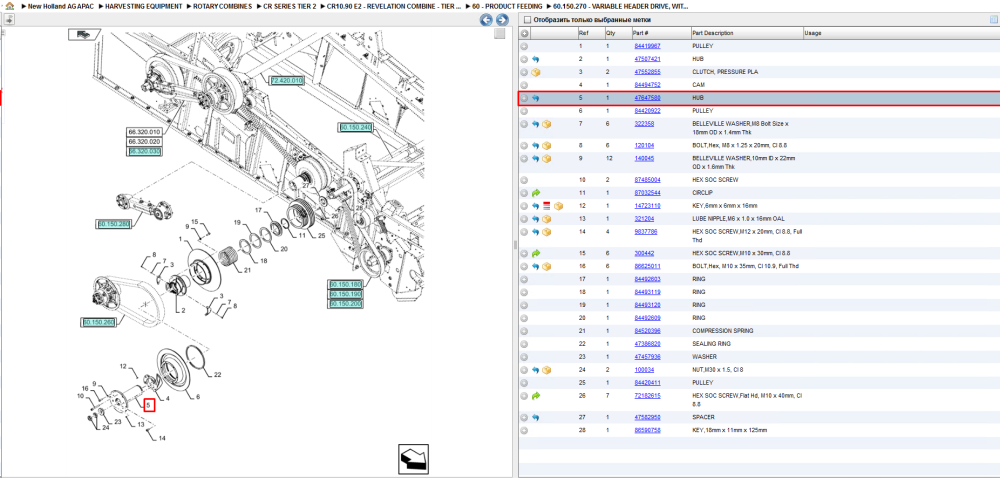This screenshot has height=478, width=1000.
Task: Expand row for part 84494752 CAM
Action: pos(524,85)
